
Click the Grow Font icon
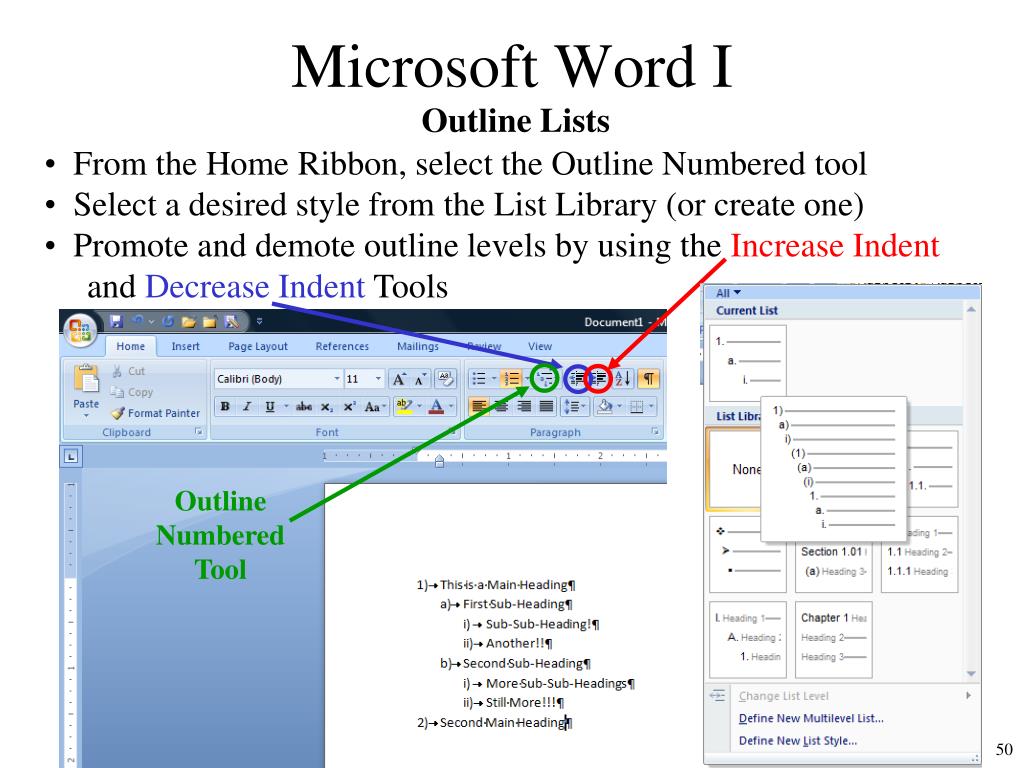click(398, 379)
